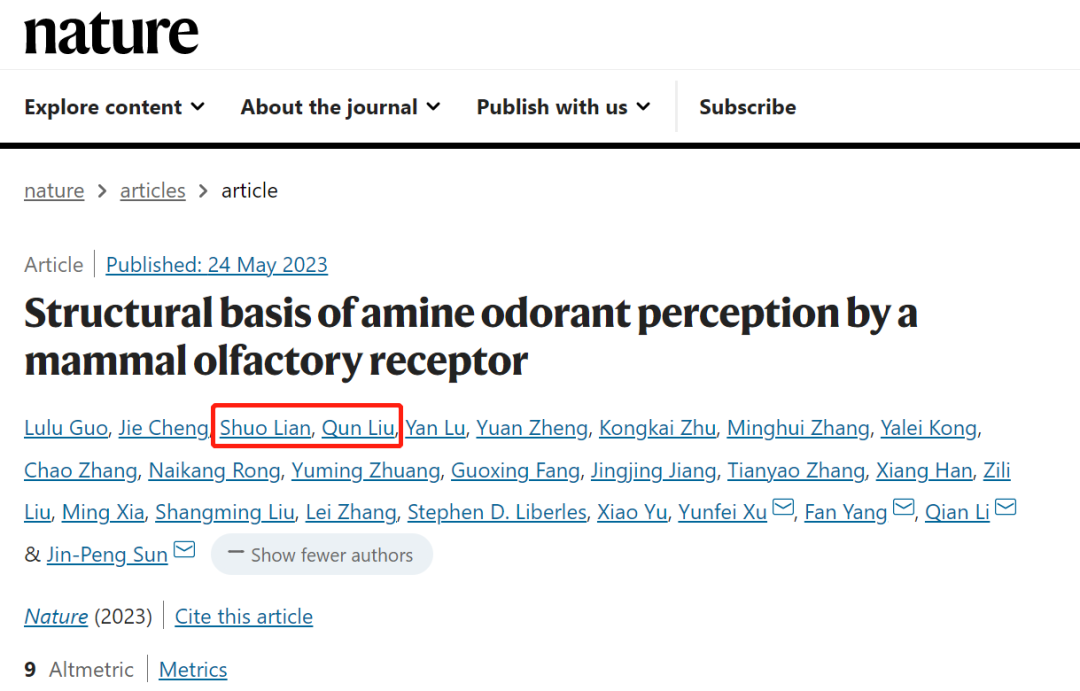Viewport: 1080px width, 691px height.
Task: Open the About the journal dropdown
Action: click(x=340, y=107)
